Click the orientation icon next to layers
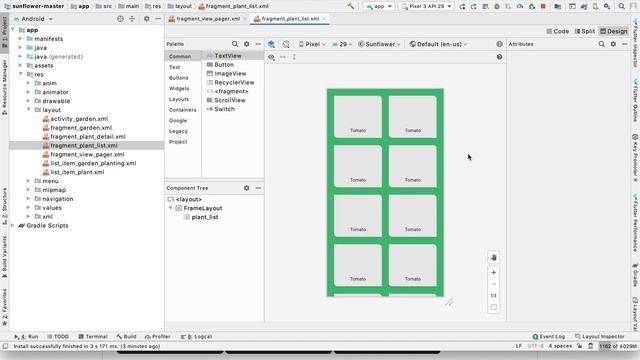This screenshot has width=640, height=360. (286, 44)
